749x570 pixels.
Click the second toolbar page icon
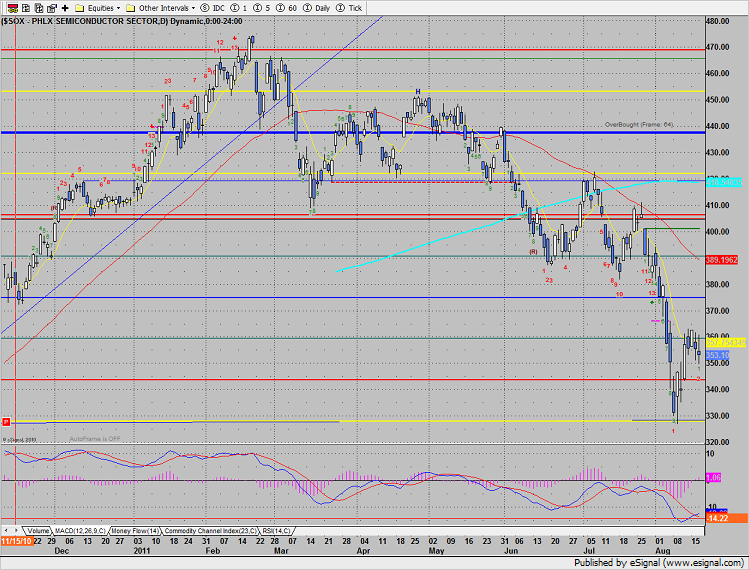tap(26, 8)
